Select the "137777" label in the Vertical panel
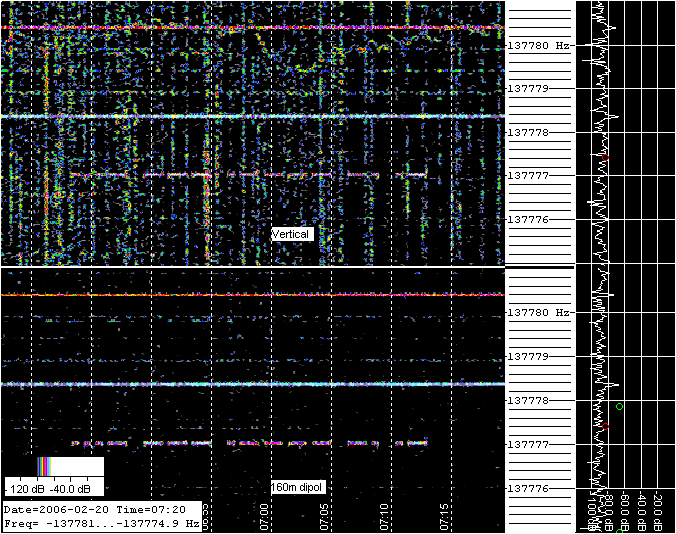676x534 pixels. tap(528, 175)
